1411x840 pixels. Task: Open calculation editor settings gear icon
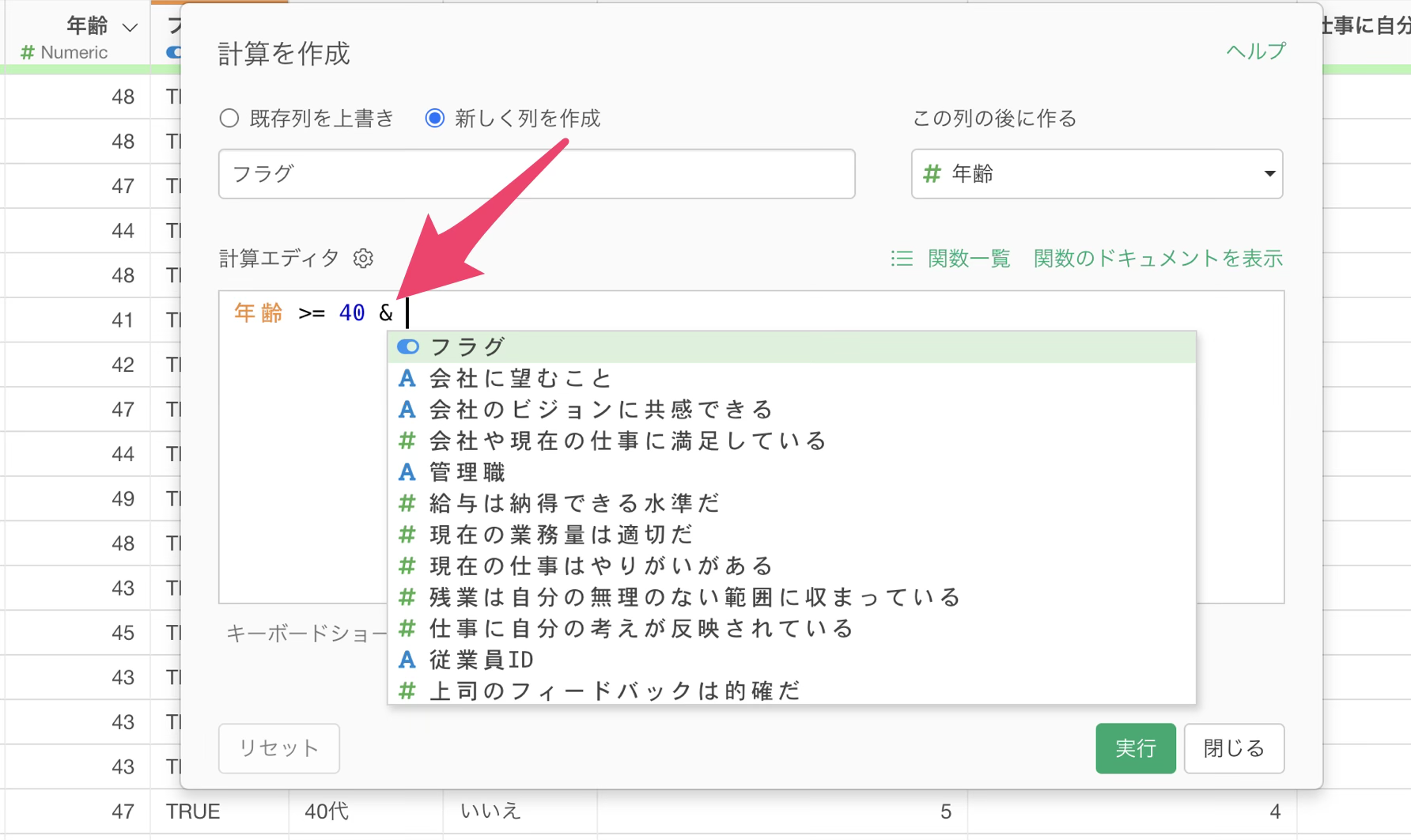[x=363, y=259]
